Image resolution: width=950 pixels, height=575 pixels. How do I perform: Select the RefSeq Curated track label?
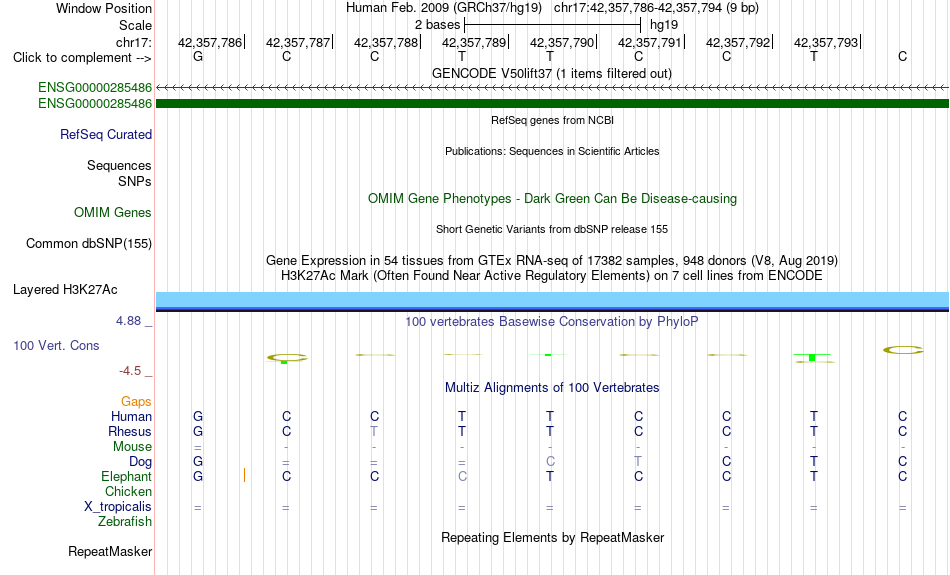coord(105,135)
